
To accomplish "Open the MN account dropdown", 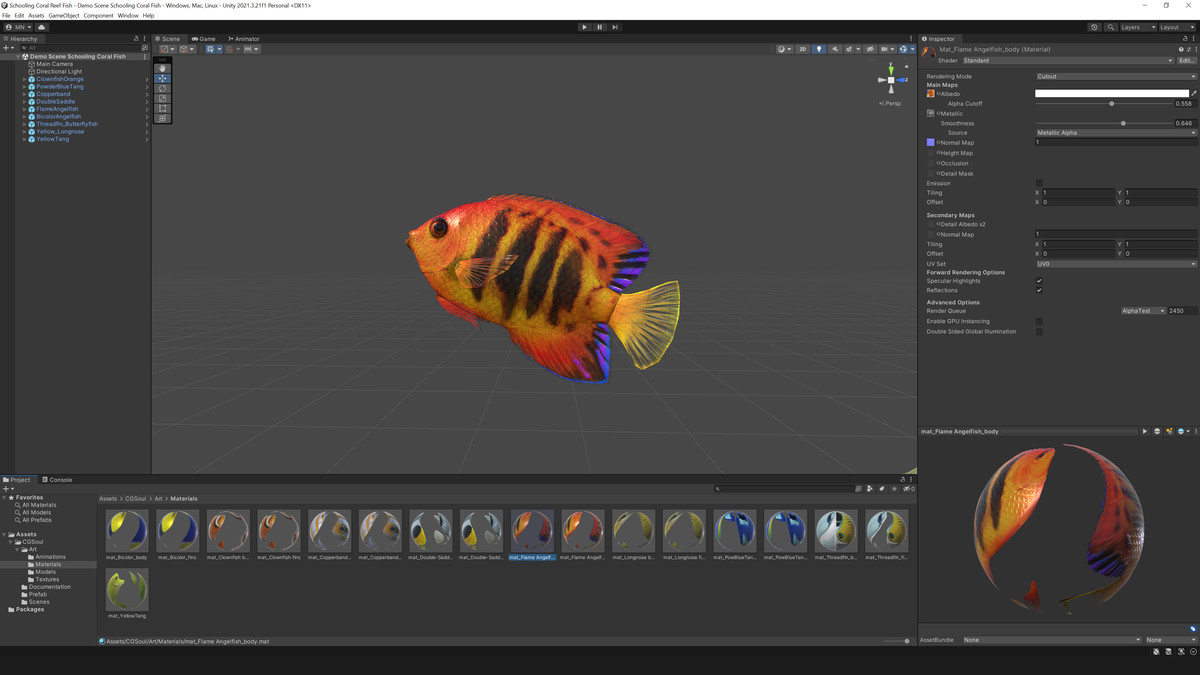I will [18, 27].
